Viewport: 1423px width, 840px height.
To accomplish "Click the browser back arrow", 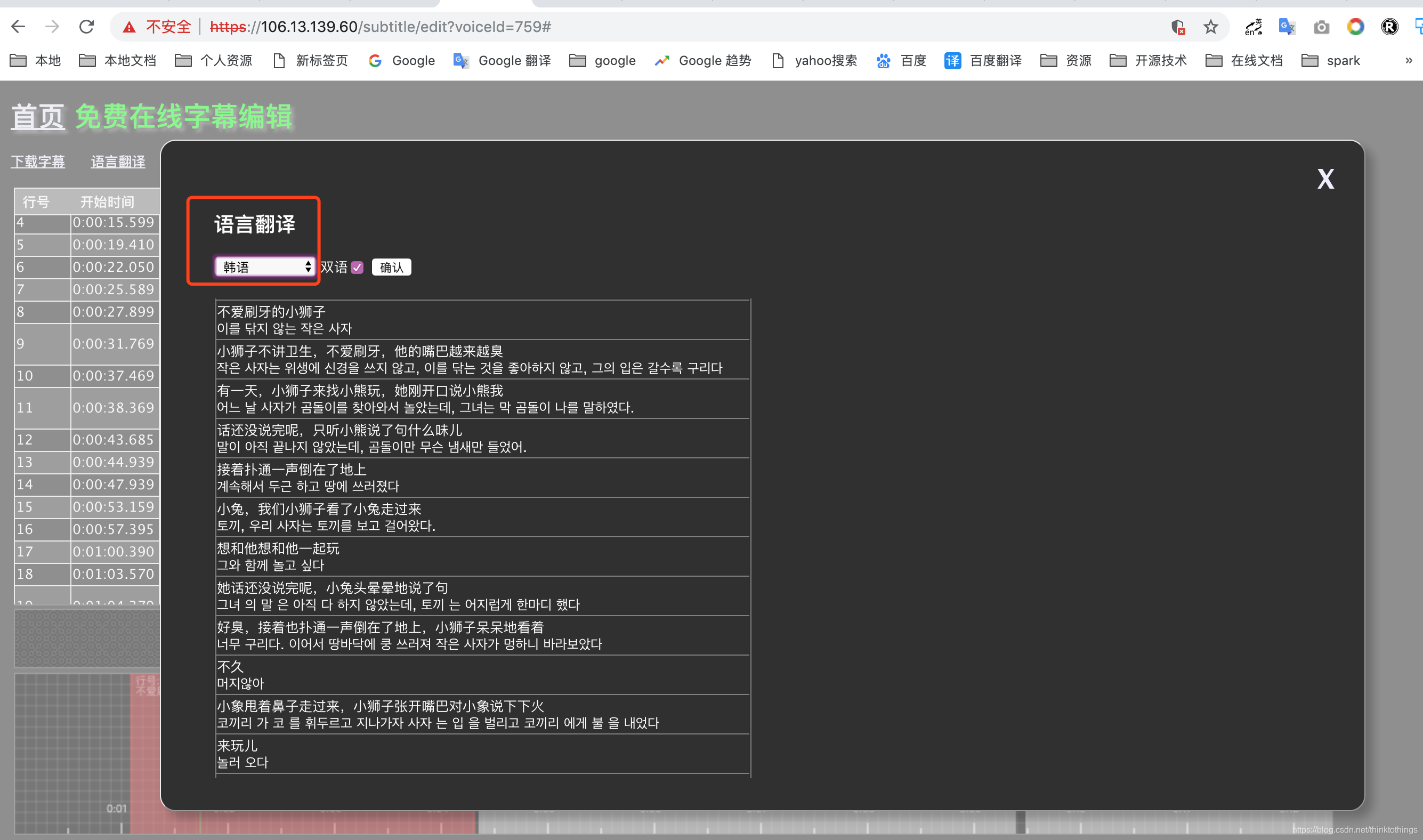I will pos(18,27).
